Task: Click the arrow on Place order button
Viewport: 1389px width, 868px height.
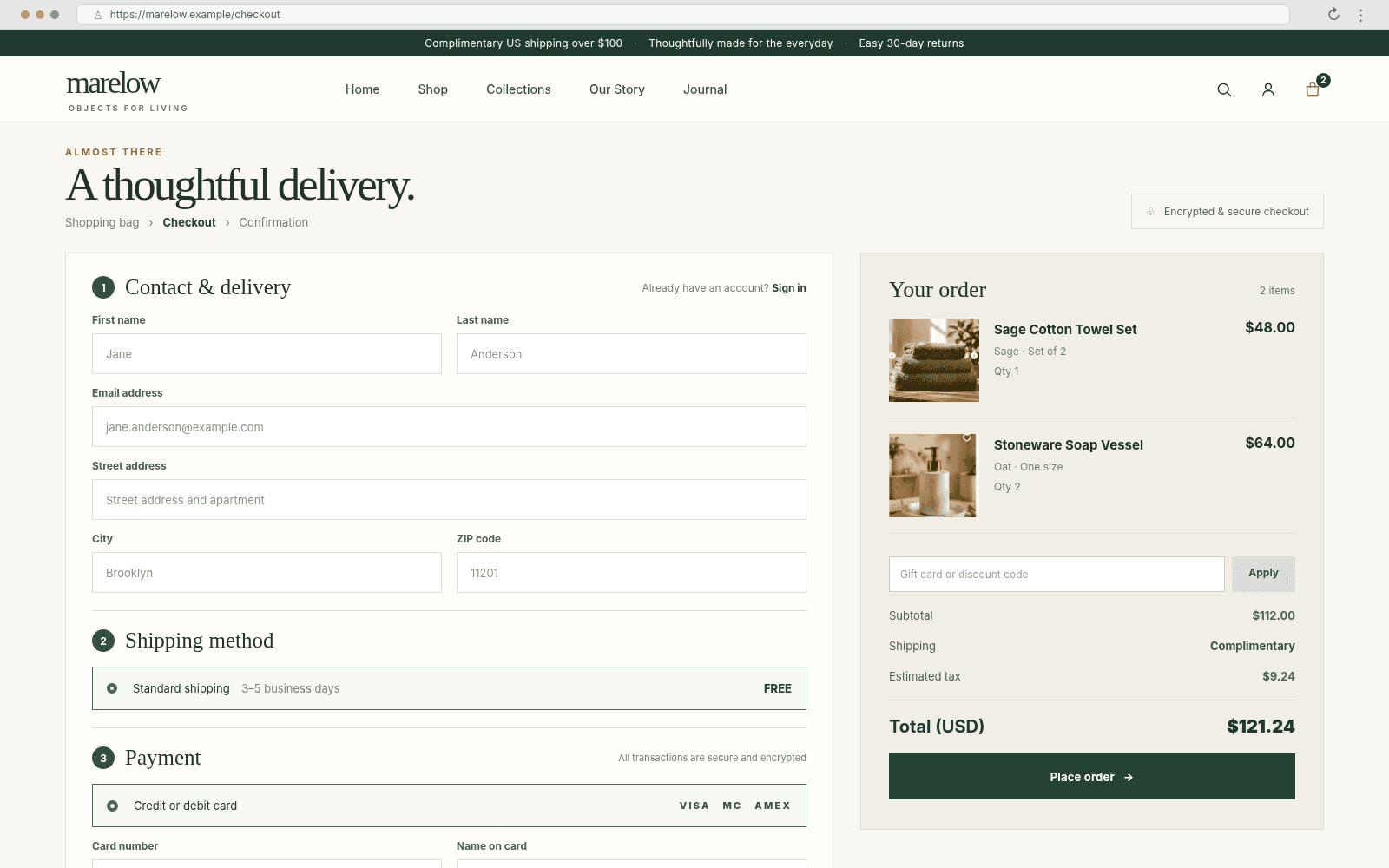Action: [1129, 778]
